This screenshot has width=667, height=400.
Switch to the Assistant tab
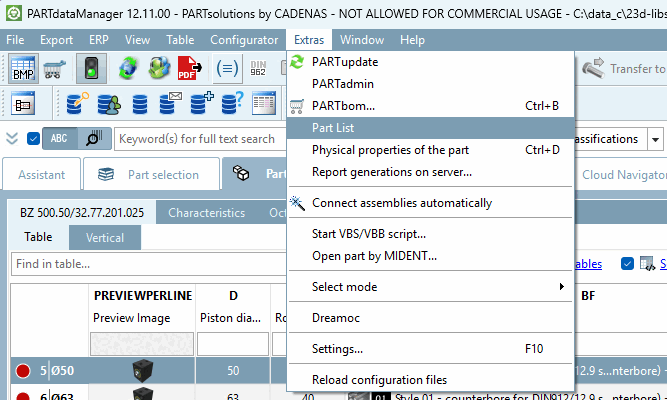click(x=41, y=174)
